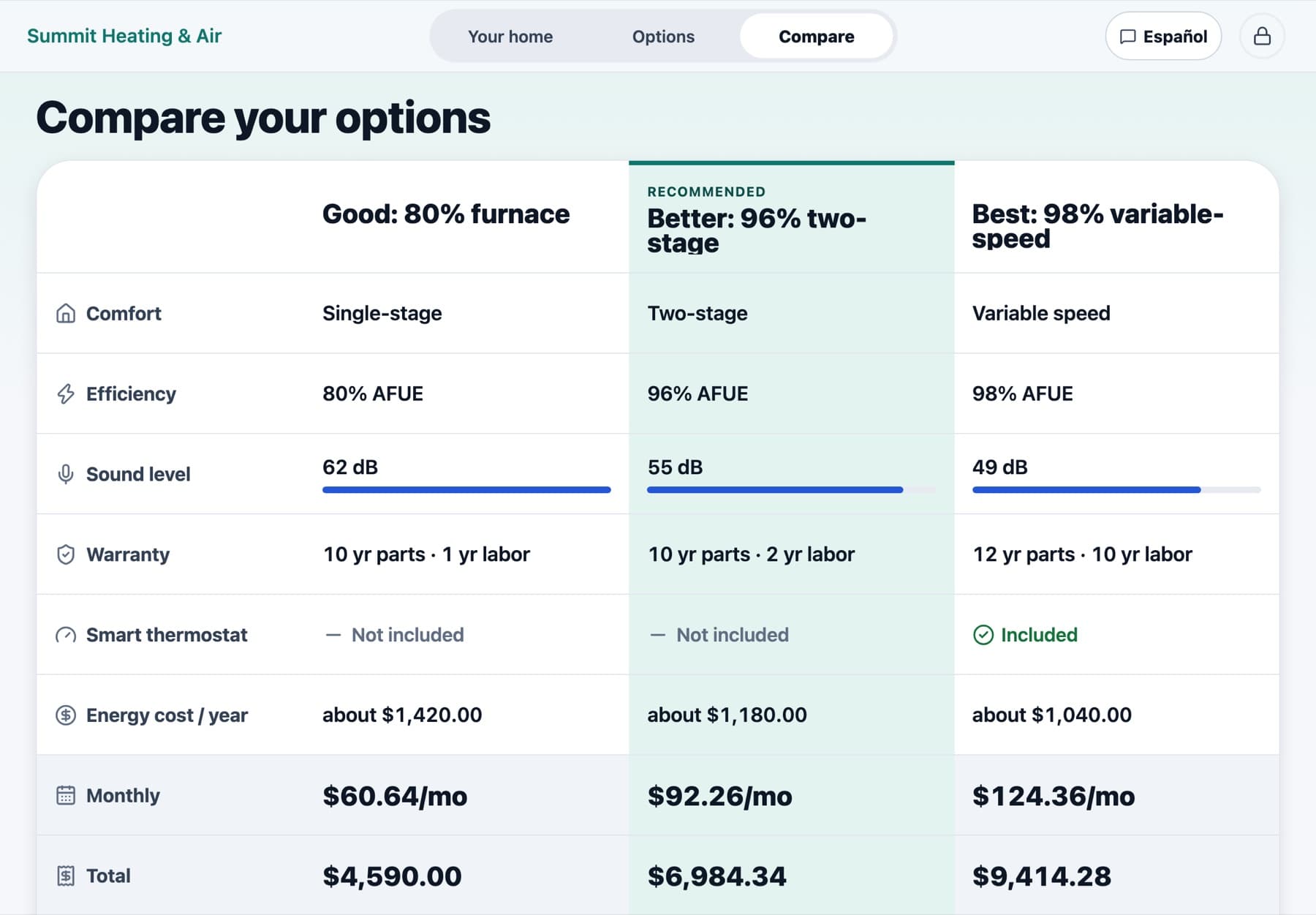1316x915 pixels.
Task: Click the Summit Heating & Air logo
Action: (124, 36)
